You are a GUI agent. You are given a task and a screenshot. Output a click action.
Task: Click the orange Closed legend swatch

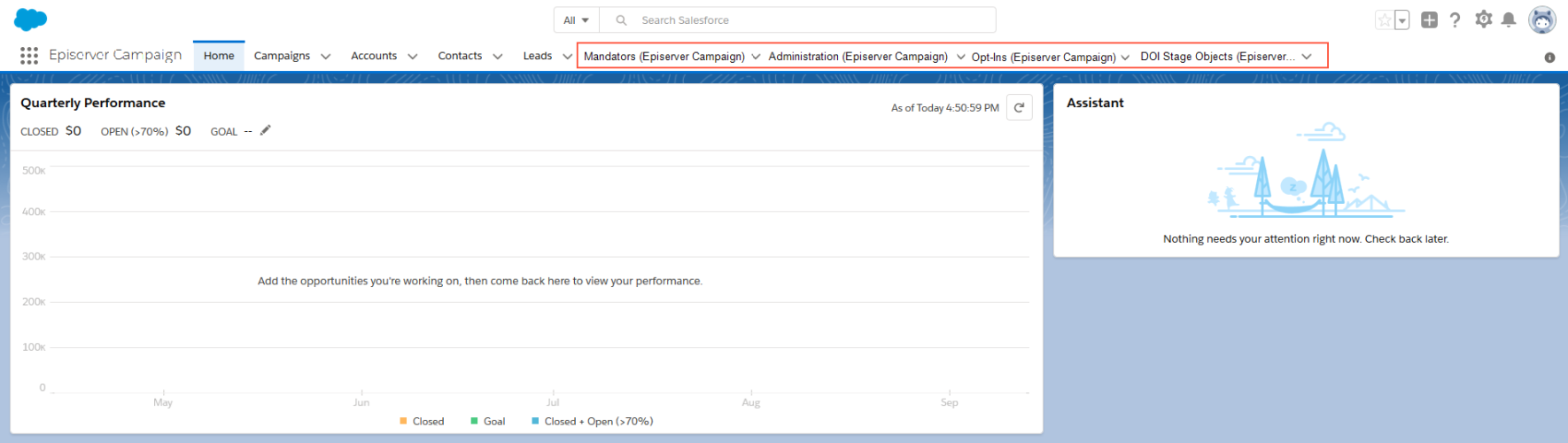pyautogui.click(x=403, y=421)
